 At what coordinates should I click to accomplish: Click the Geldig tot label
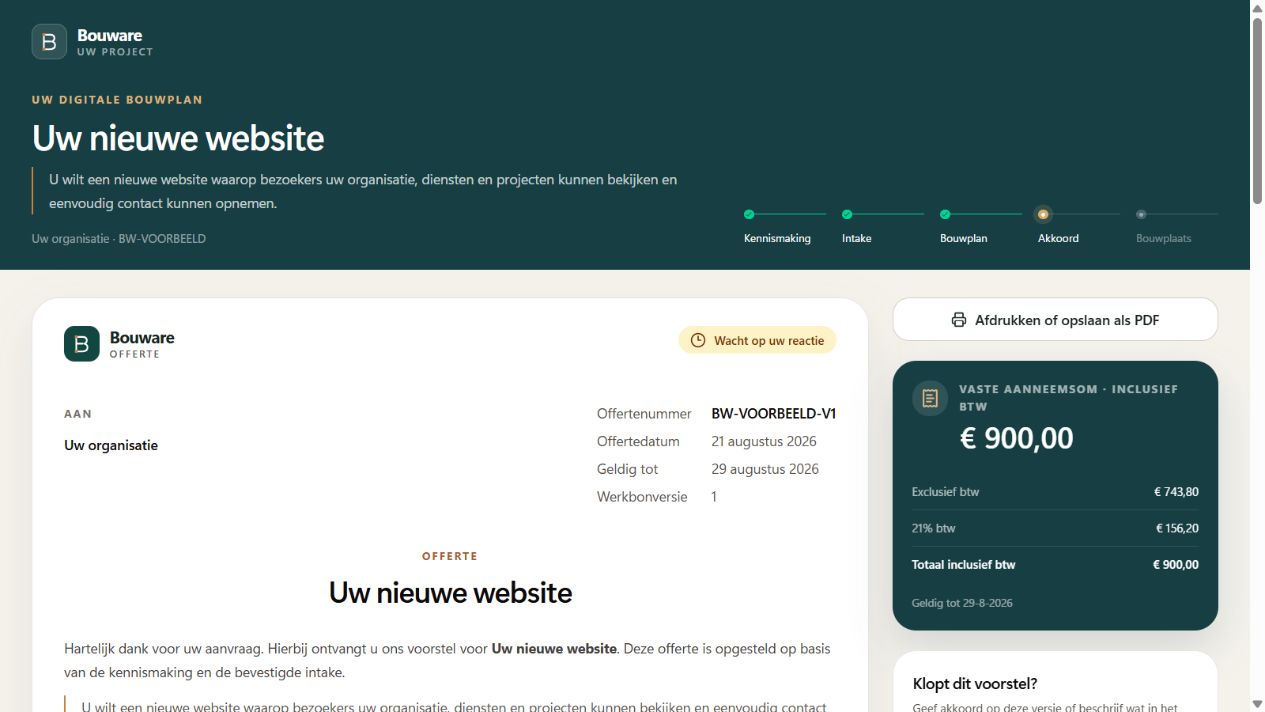pos(627,470)
